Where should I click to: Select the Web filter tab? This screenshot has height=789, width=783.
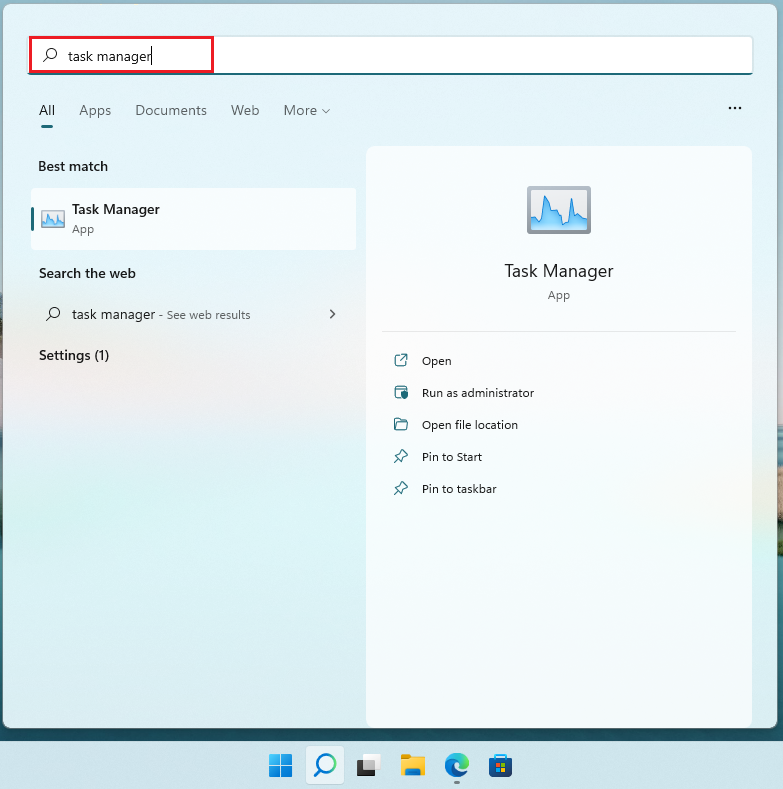pos(245,110)
